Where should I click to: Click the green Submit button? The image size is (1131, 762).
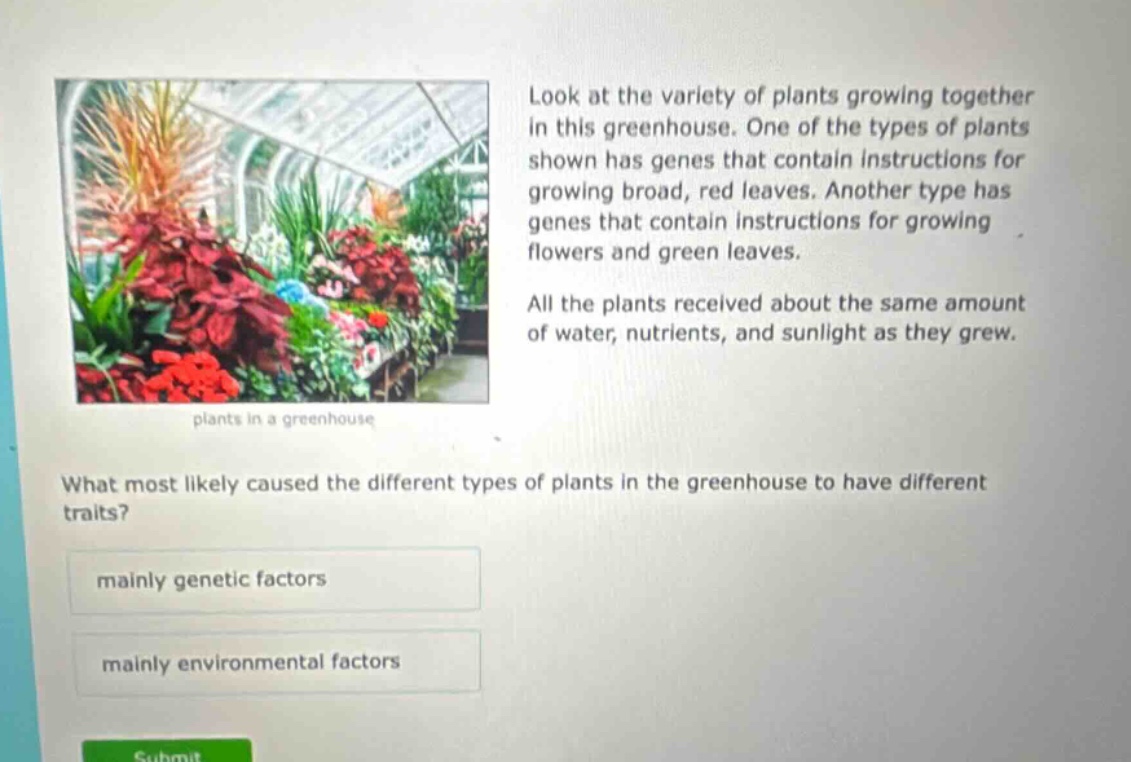[167, 750]
